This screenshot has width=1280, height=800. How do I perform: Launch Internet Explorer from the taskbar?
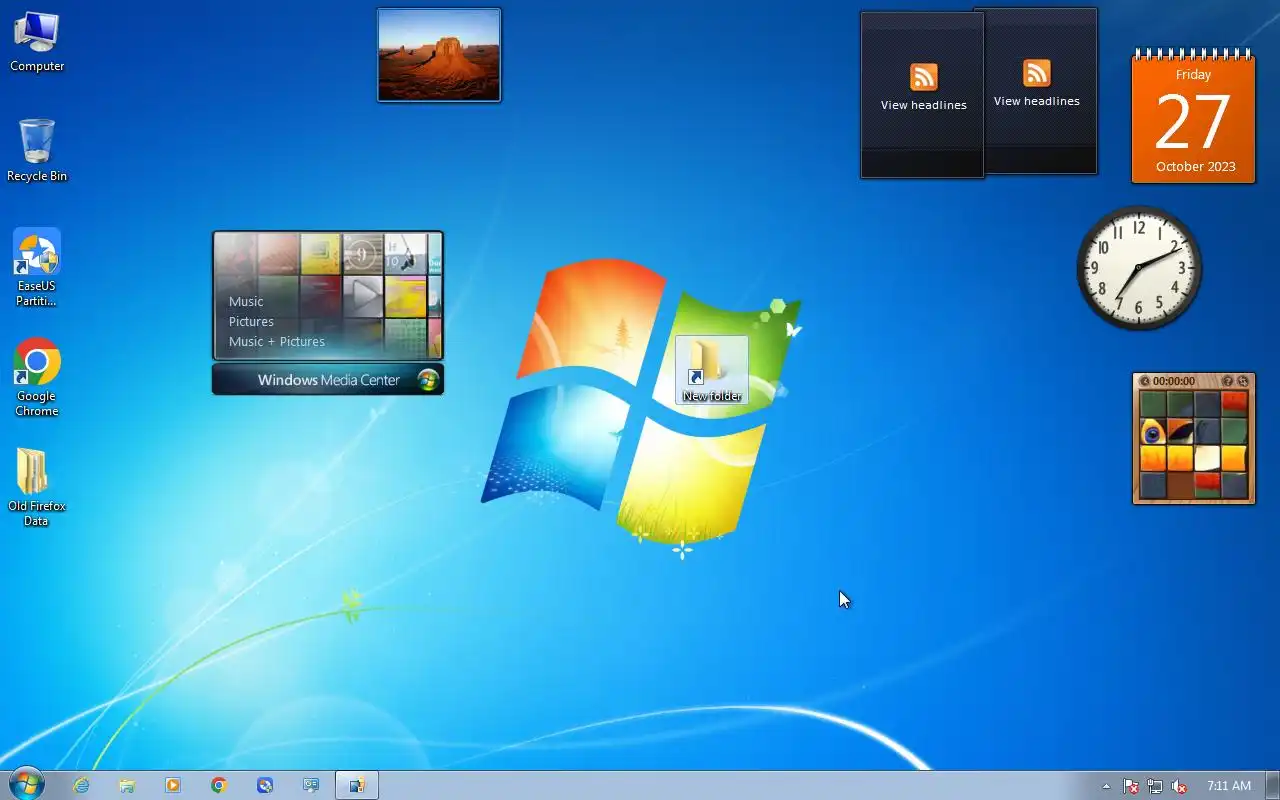(81, 785)
